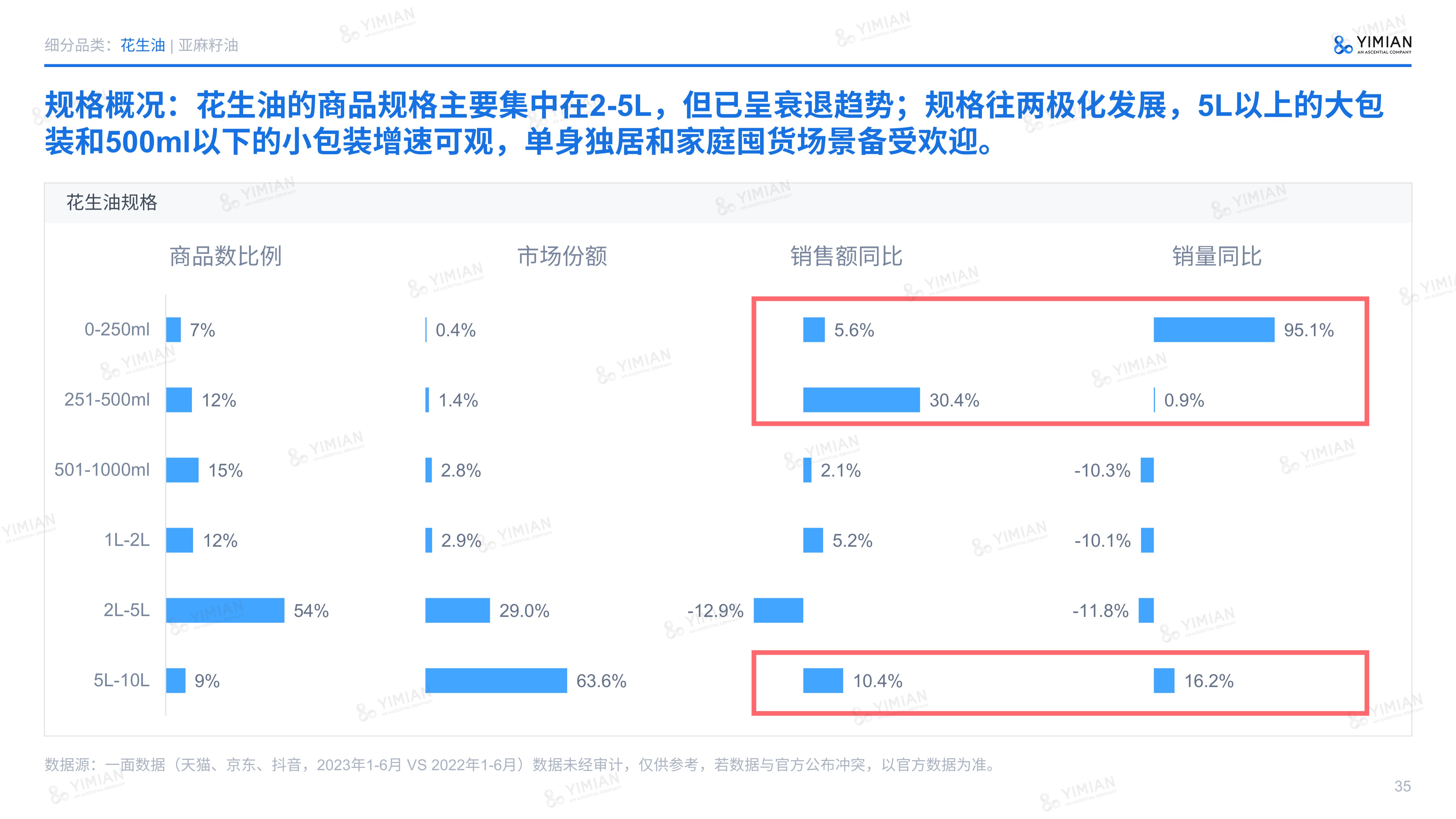Click the 花生油规格 panel header
Viewport: 1456px width, 819px height.
[112, 202]
